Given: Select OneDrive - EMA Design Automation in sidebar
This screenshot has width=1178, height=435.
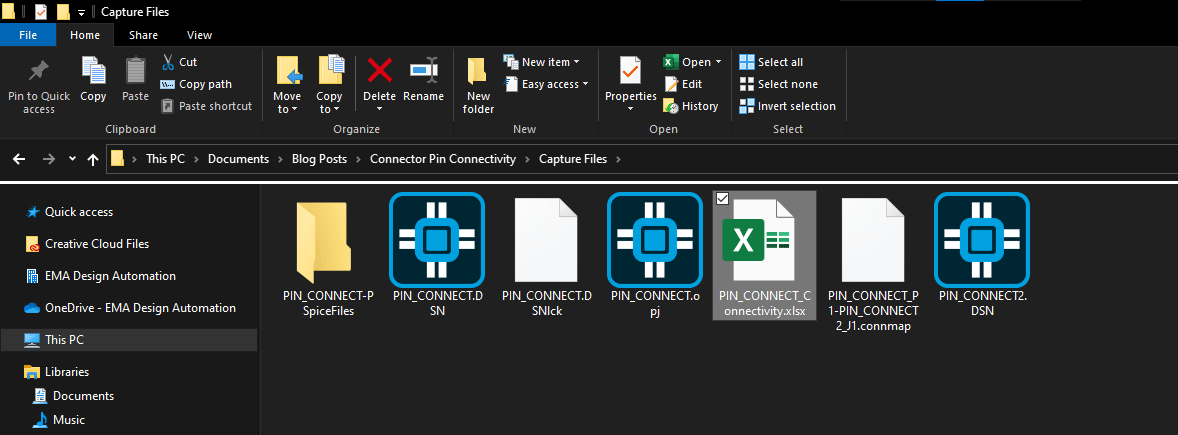Looking at the screenshot, I should point(140,308).
